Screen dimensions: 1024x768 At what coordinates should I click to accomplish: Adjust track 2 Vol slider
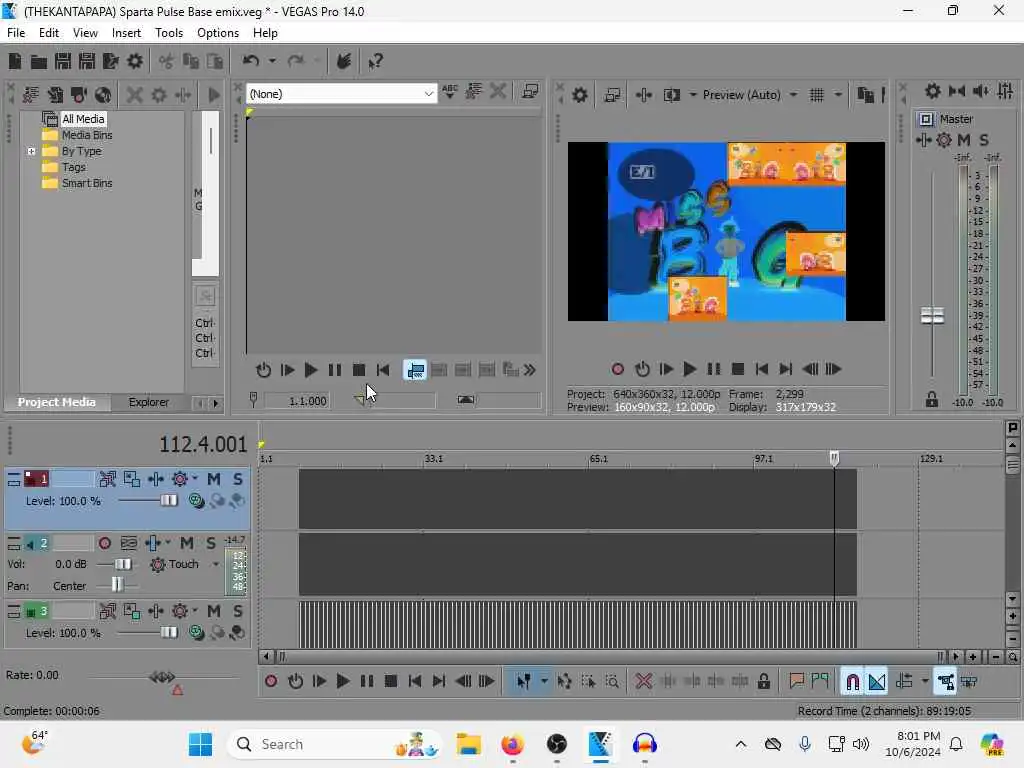123,564
